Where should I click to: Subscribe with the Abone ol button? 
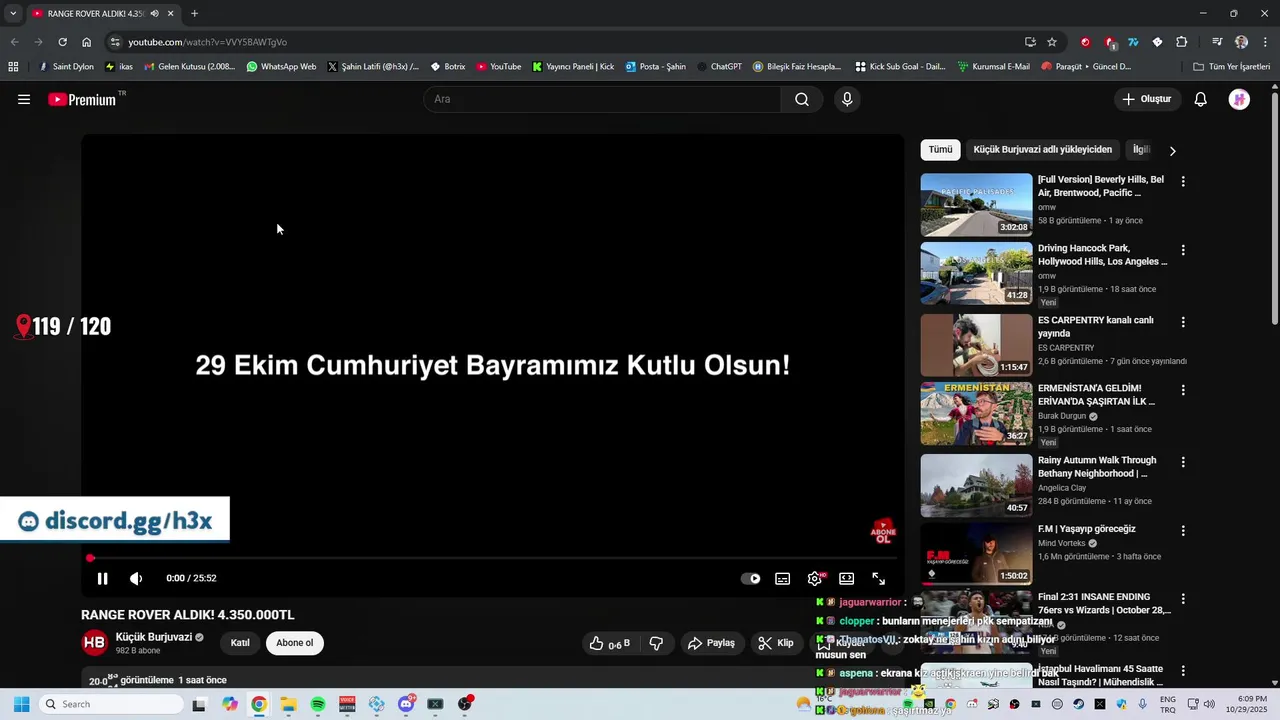coord(295,643)
